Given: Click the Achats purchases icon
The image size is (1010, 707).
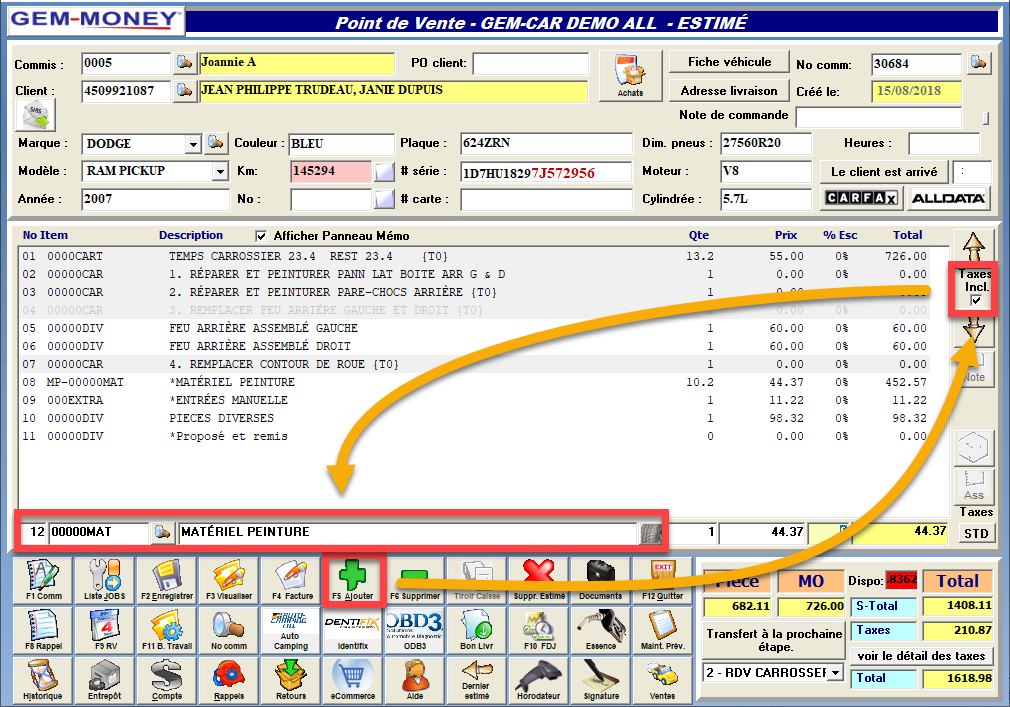Looking at the screenshot, I should [630, 76].
